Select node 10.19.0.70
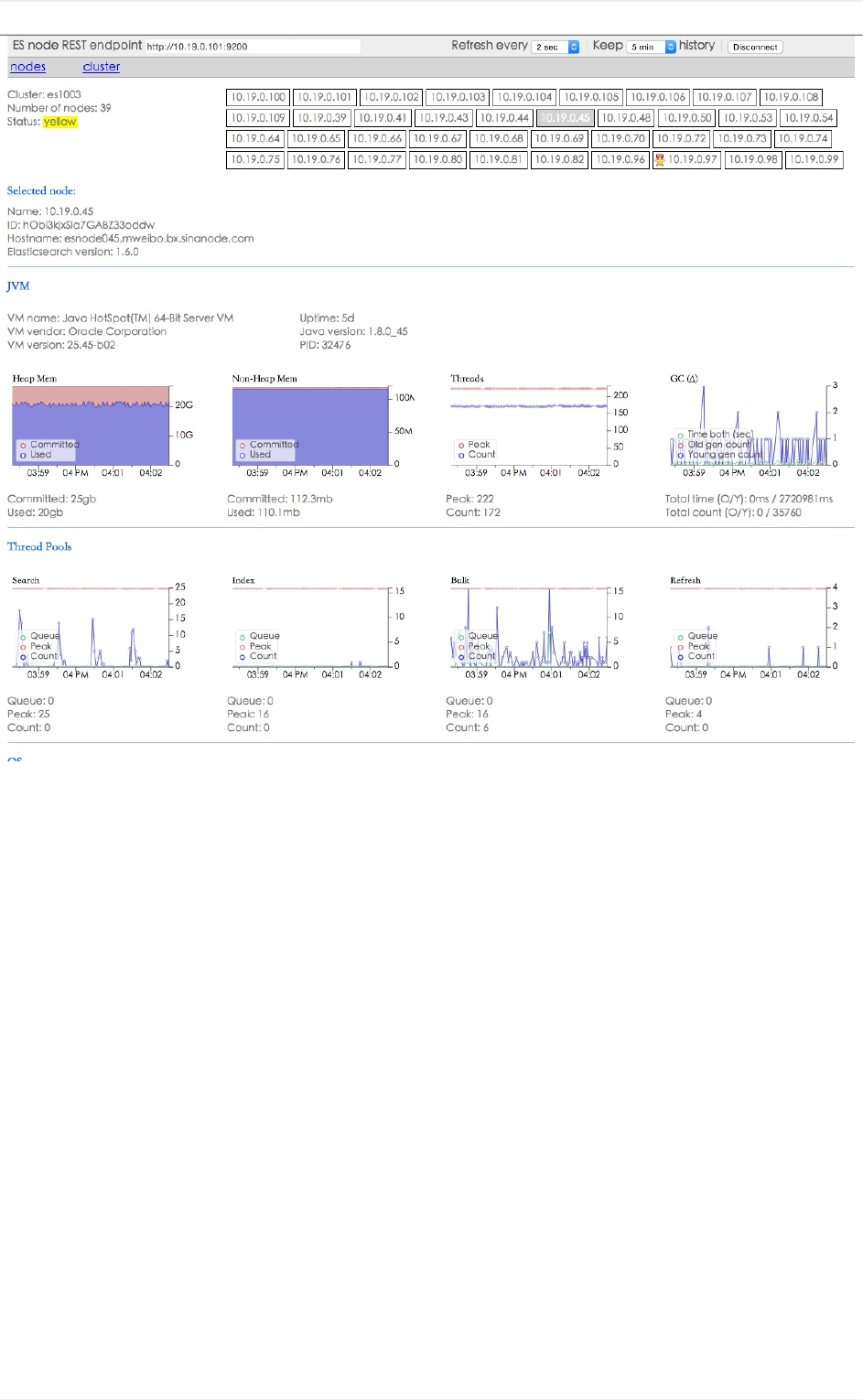The image size is (863, 1400). [x=620, y=139]
